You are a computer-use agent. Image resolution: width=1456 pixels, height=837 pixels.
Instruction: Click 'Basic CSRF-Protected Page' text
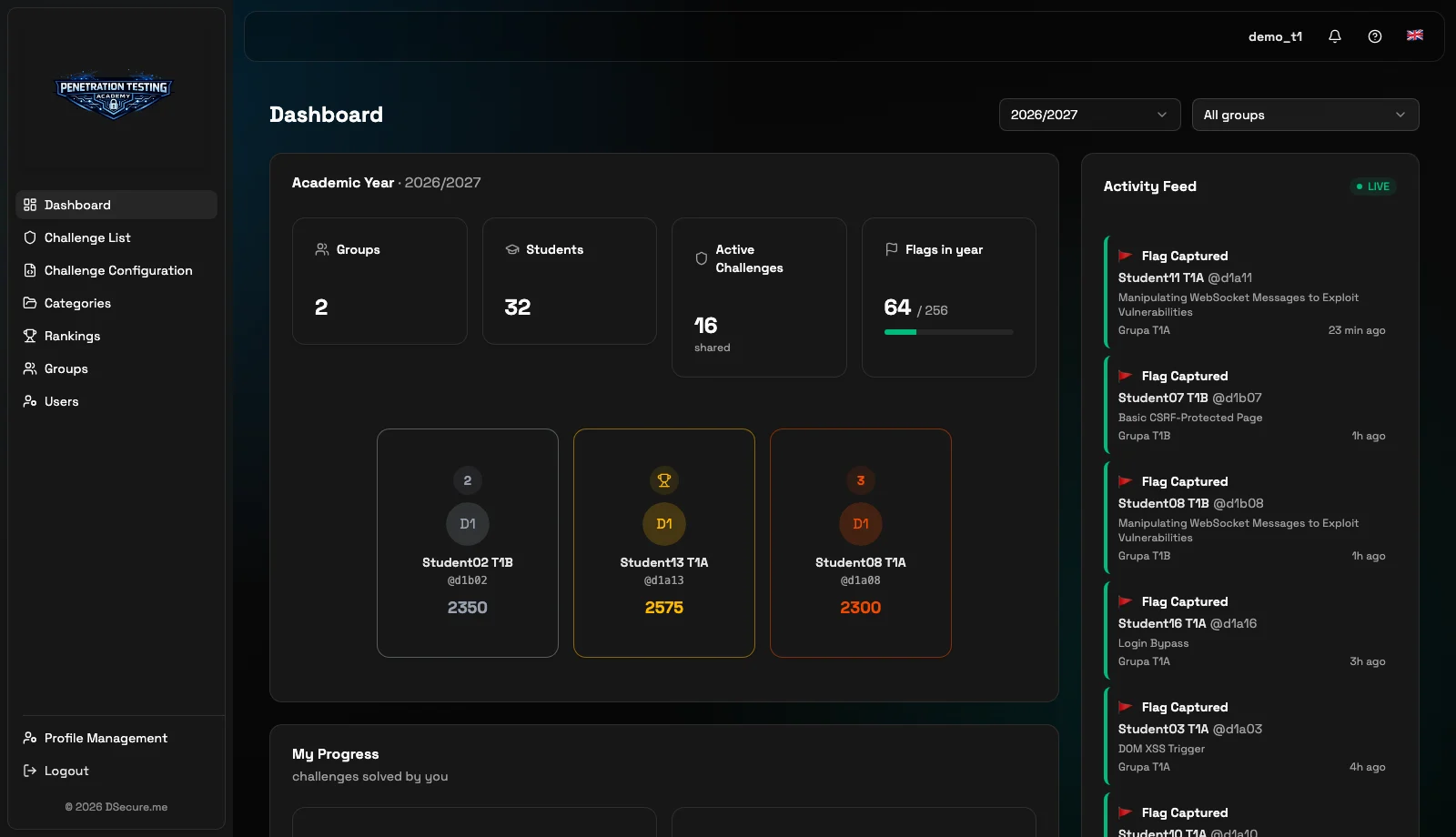(1190, 418)
